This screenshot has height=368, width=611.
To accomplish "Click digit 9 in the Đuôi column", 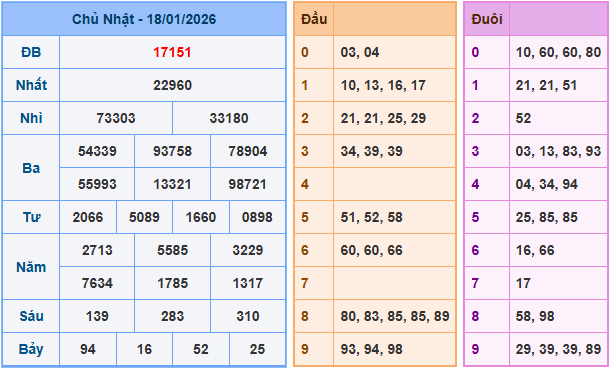I will (475, 349).
